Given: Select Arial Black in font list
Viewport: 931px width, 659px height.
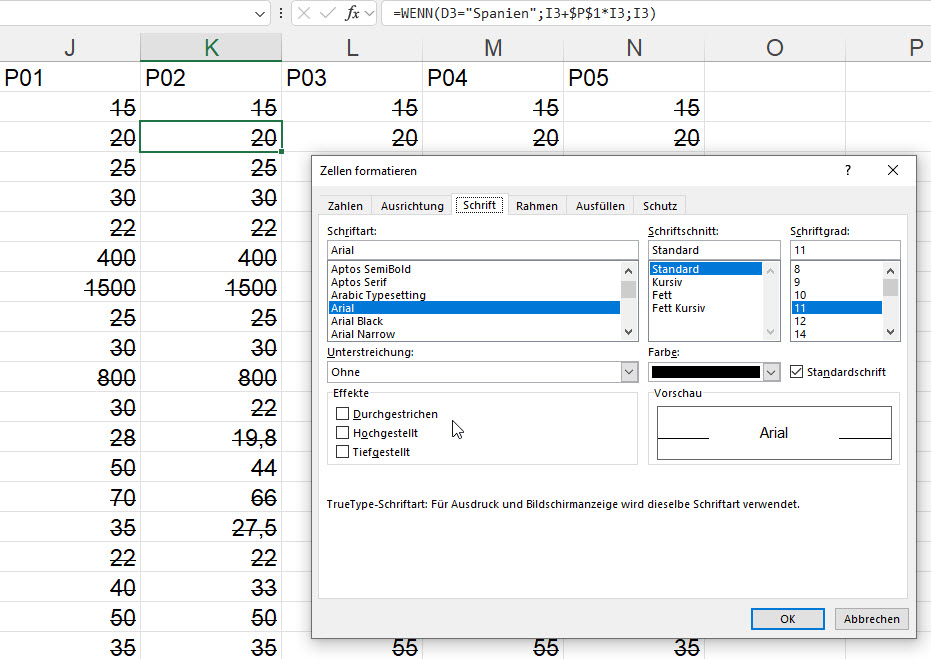Looking at the screenshot, I should tap(357, 321).
